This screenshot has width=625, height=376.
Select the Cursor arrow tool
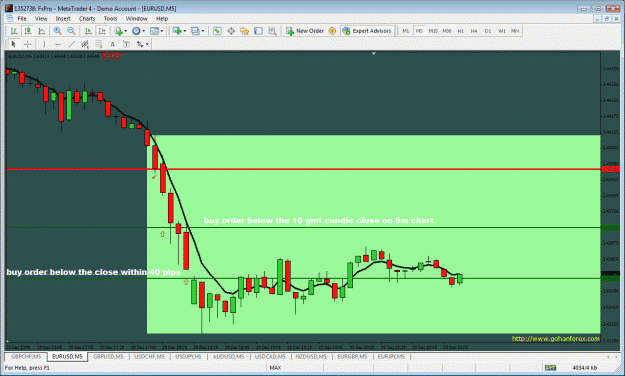coord(14,44)
